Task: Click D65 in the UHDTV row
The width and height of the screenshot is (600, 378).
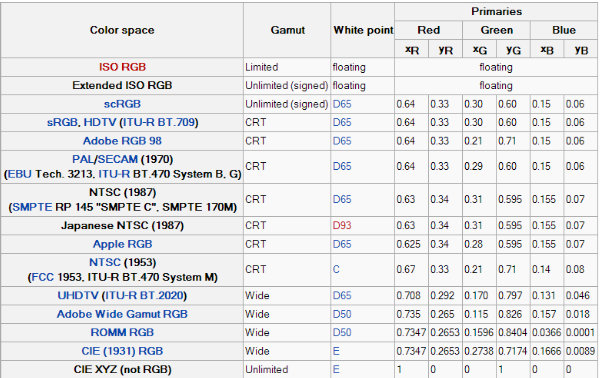Action: pos(342,296)
